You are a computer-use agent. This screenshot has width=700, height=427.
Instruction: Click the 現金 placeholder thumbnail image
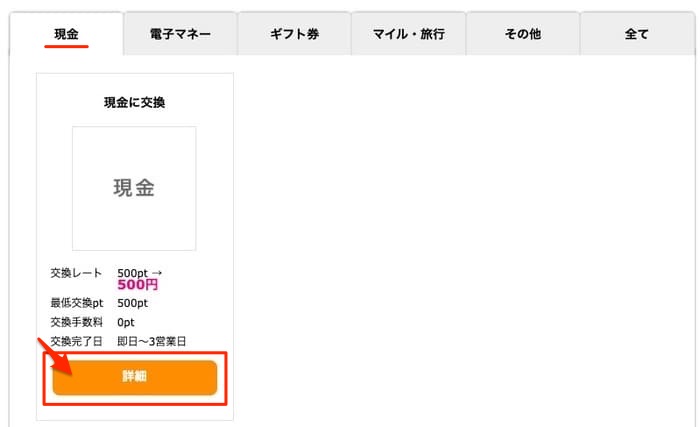tap(134, 188)
